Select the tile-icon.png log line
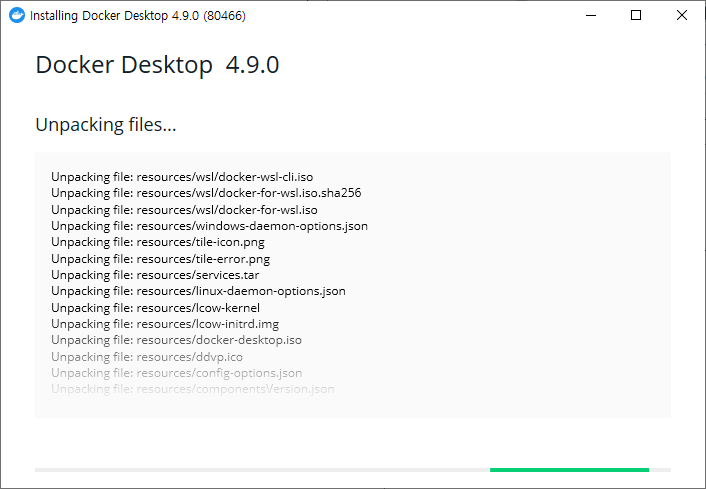The height and width of the screenshot is (489, 706). 158,242
